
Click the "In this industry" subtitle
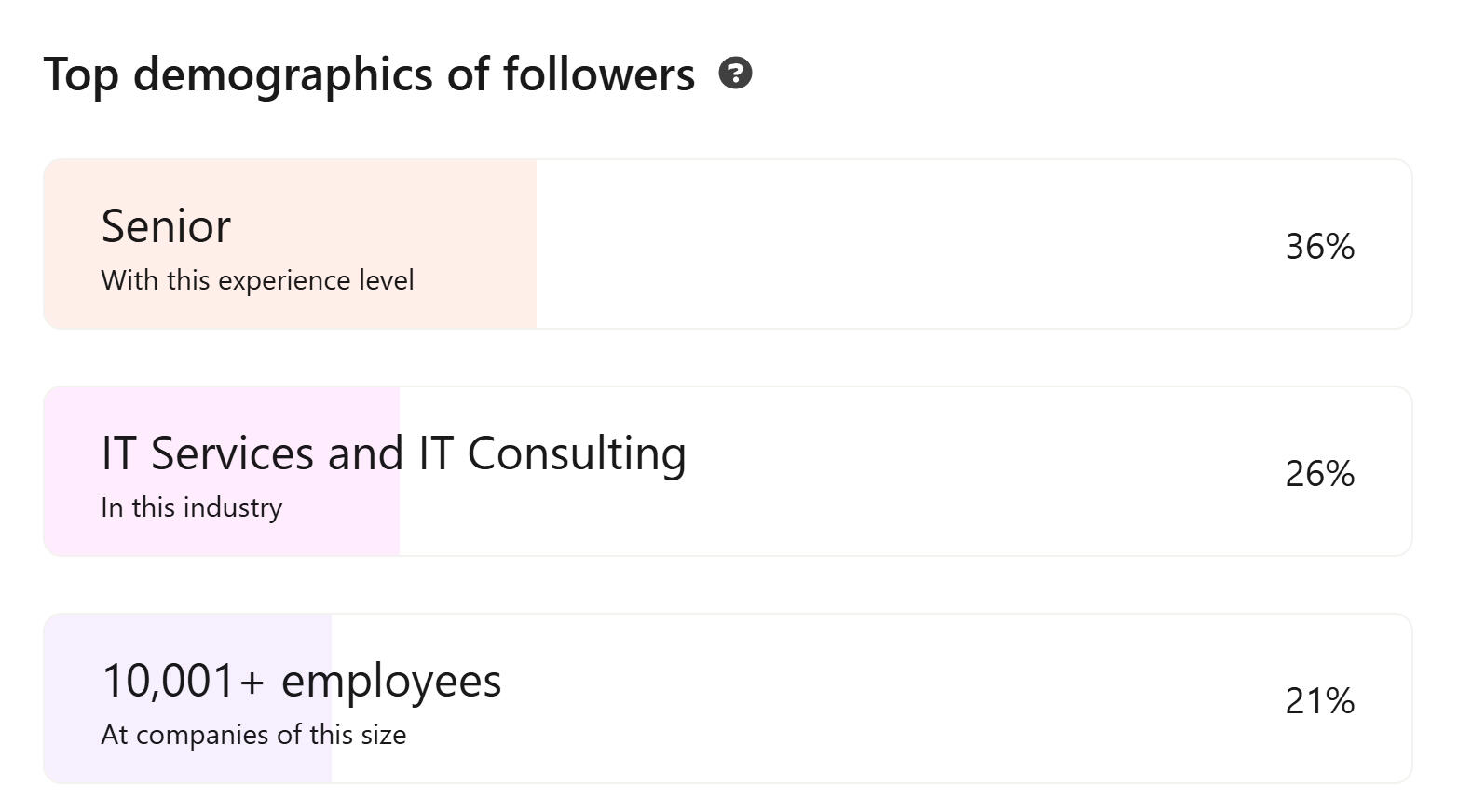(191, 507)
